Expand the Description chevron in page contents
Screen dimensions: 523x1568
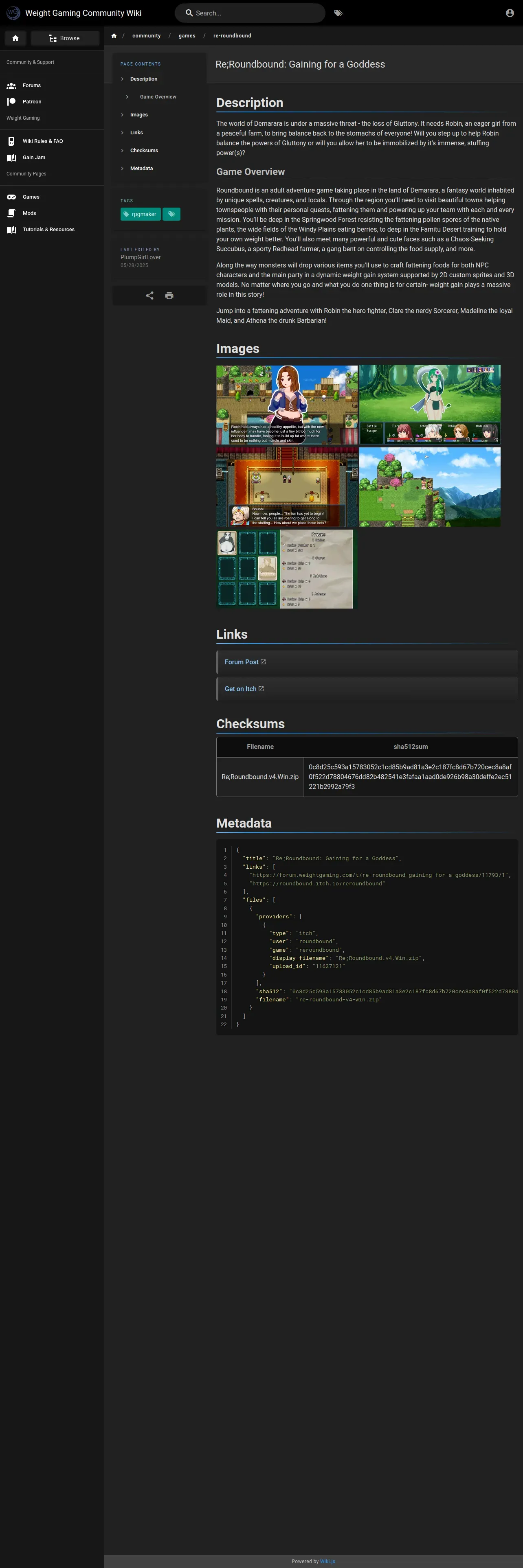(122, 79)
